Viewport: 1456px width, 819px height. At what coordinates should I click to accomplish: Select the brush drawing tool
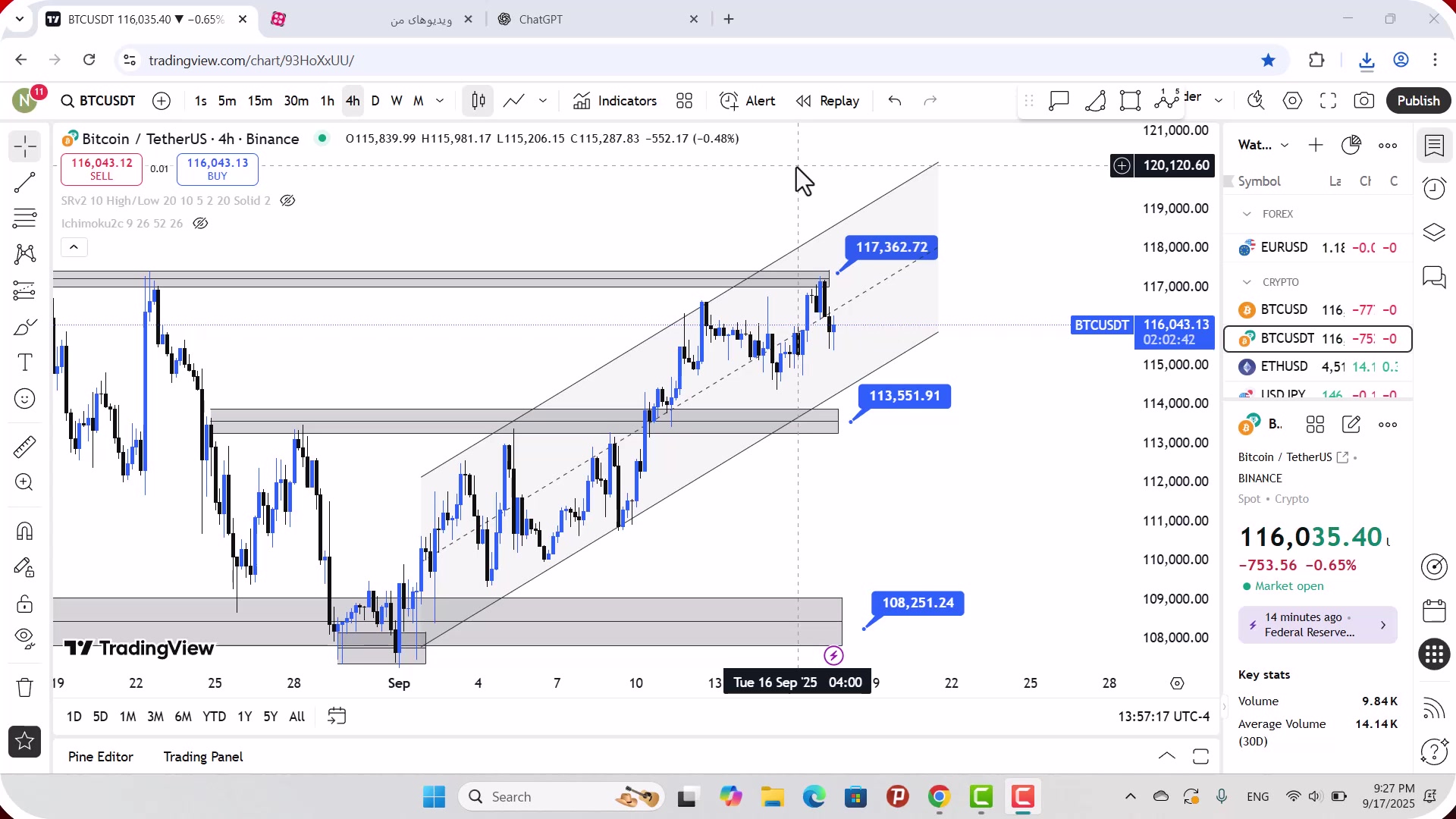click(x=25, y=327)
